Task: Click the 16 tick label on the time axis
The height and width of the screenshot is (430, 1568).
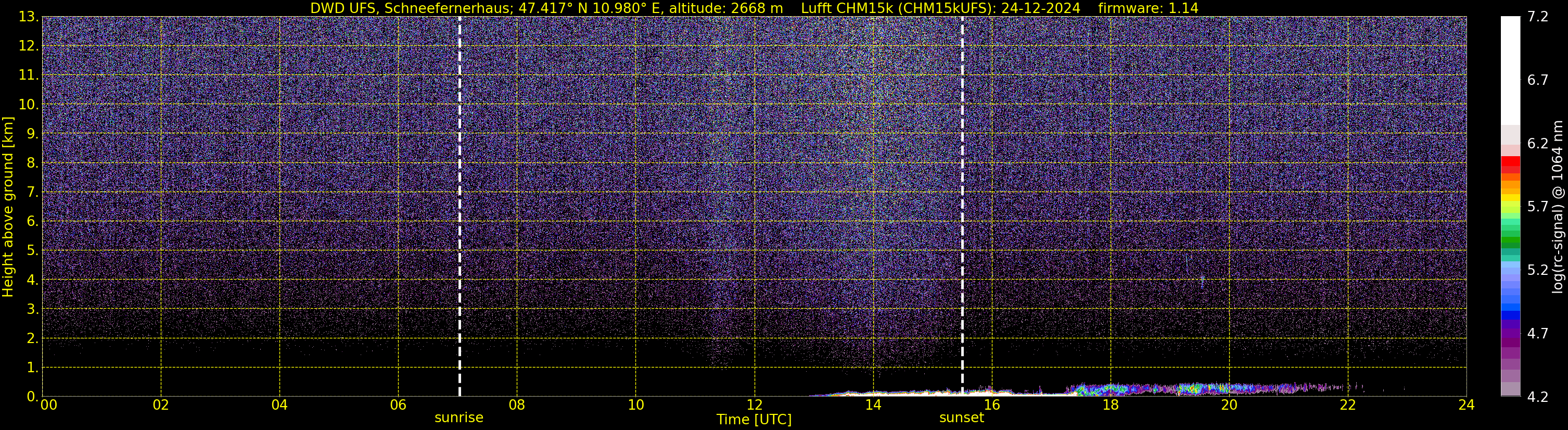Action: pos(991,405)
